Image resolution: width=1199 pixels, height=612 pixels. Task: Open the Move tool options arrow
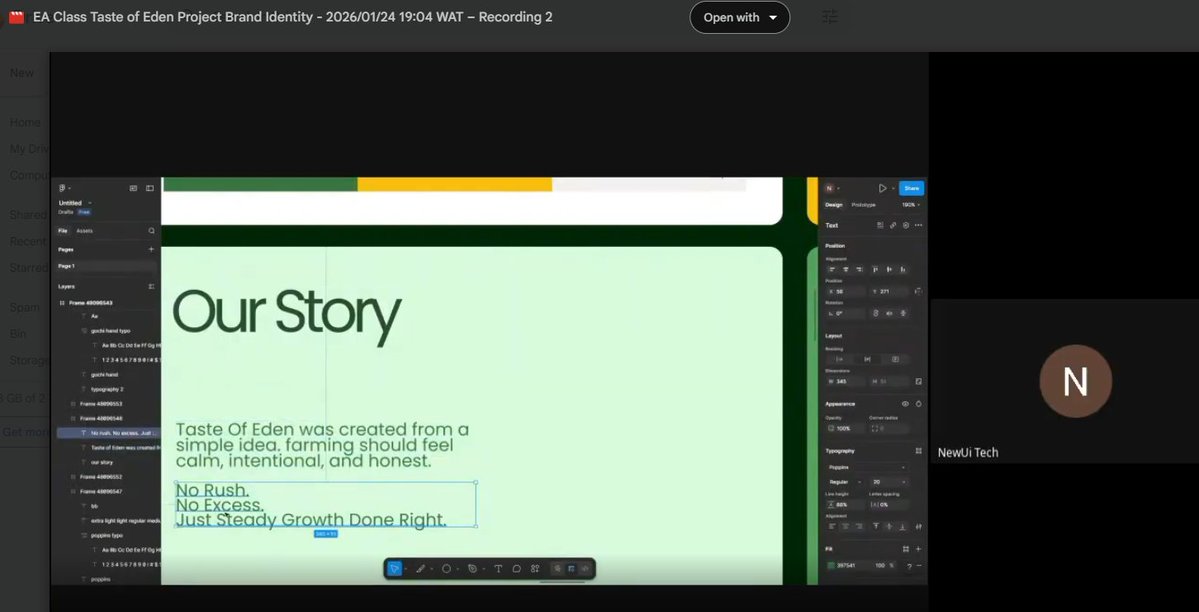point(405,568)
